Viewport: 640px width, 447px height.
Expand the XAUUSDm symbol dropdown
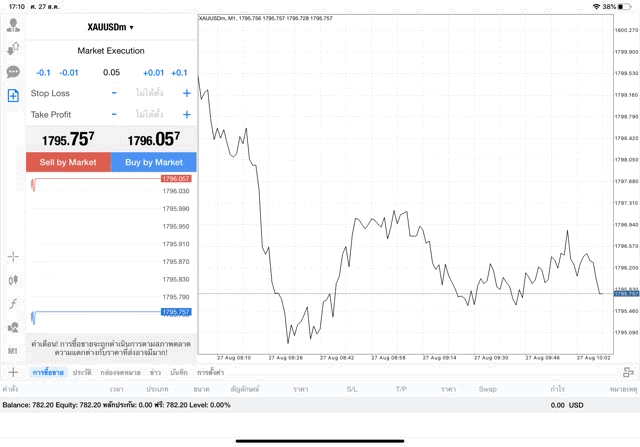111,27
